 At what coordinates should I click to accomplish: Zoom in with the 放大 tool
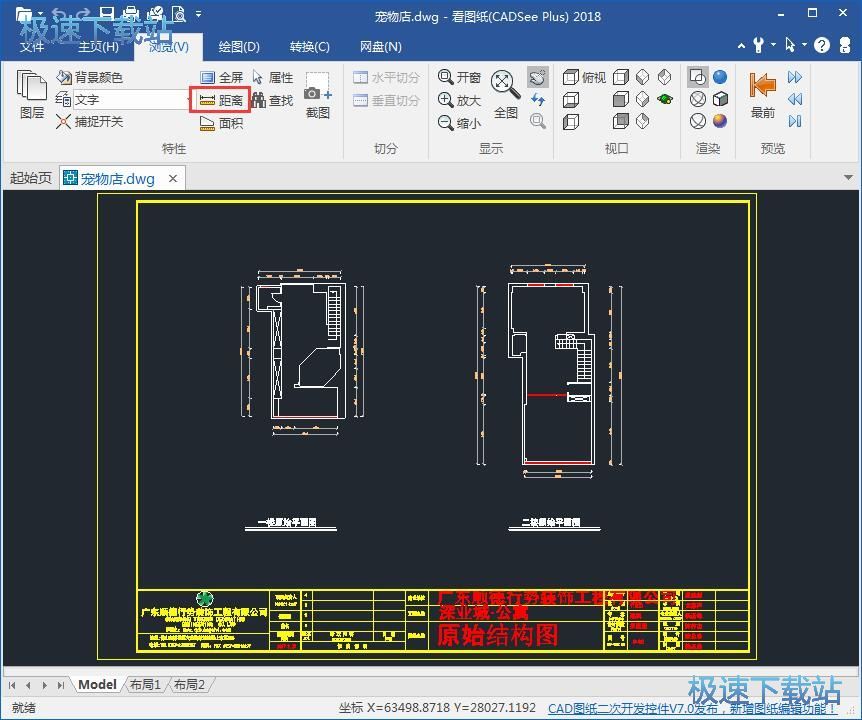[459, 100]
